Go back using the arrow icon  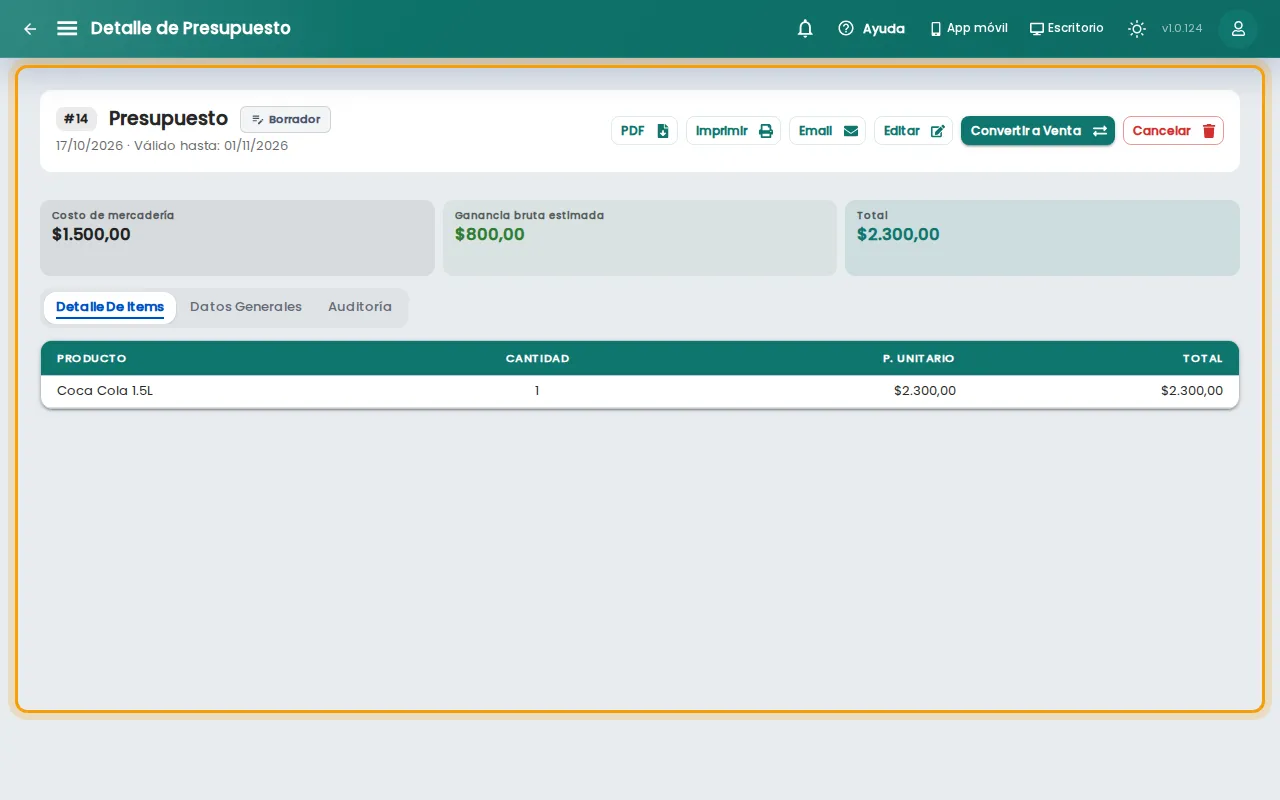point(30,29)
